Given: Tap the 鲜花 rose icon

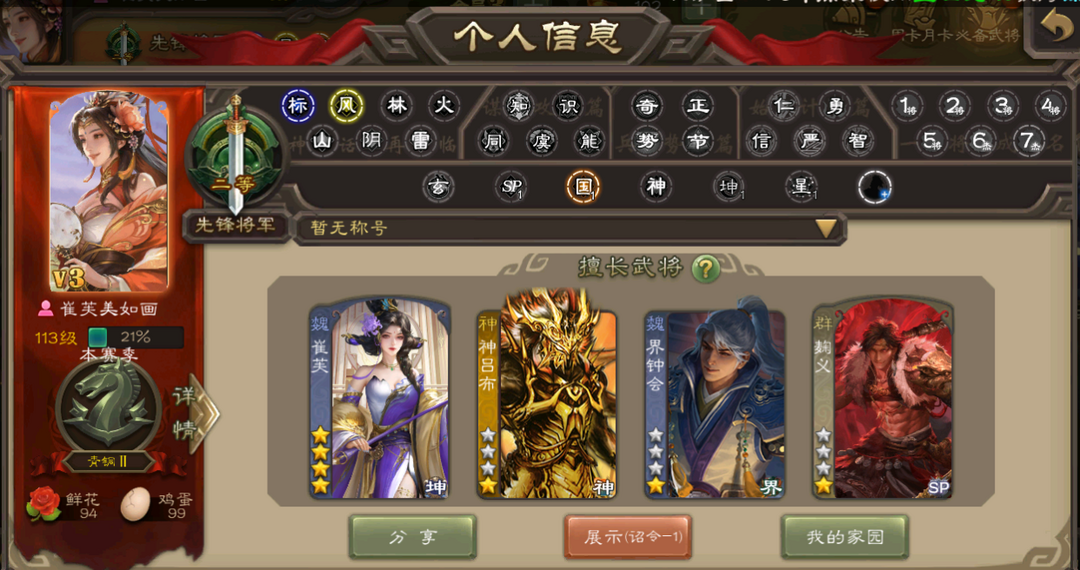Looking at the screenshot, I should 43,505.
